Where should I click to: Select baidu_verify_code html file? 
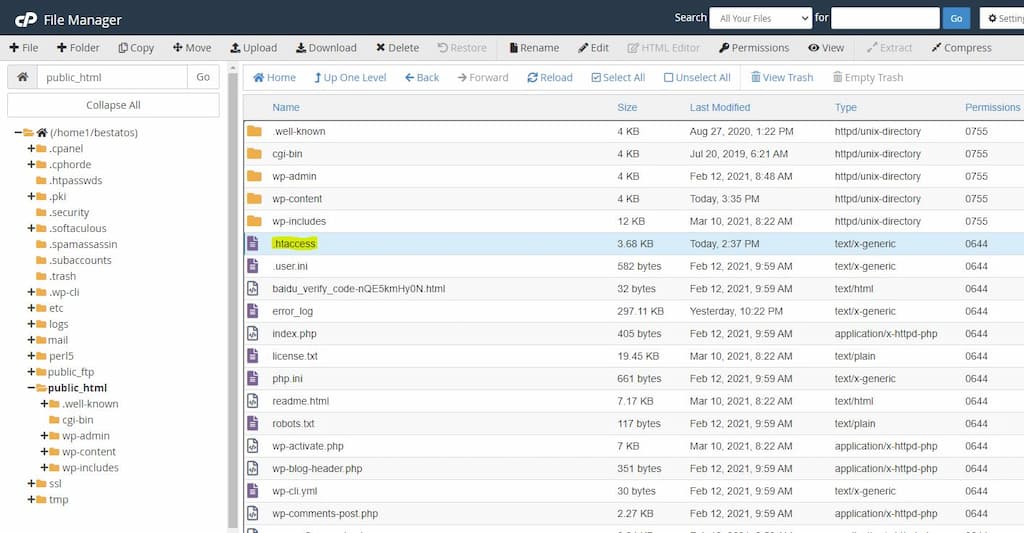[x=359, y=289]
